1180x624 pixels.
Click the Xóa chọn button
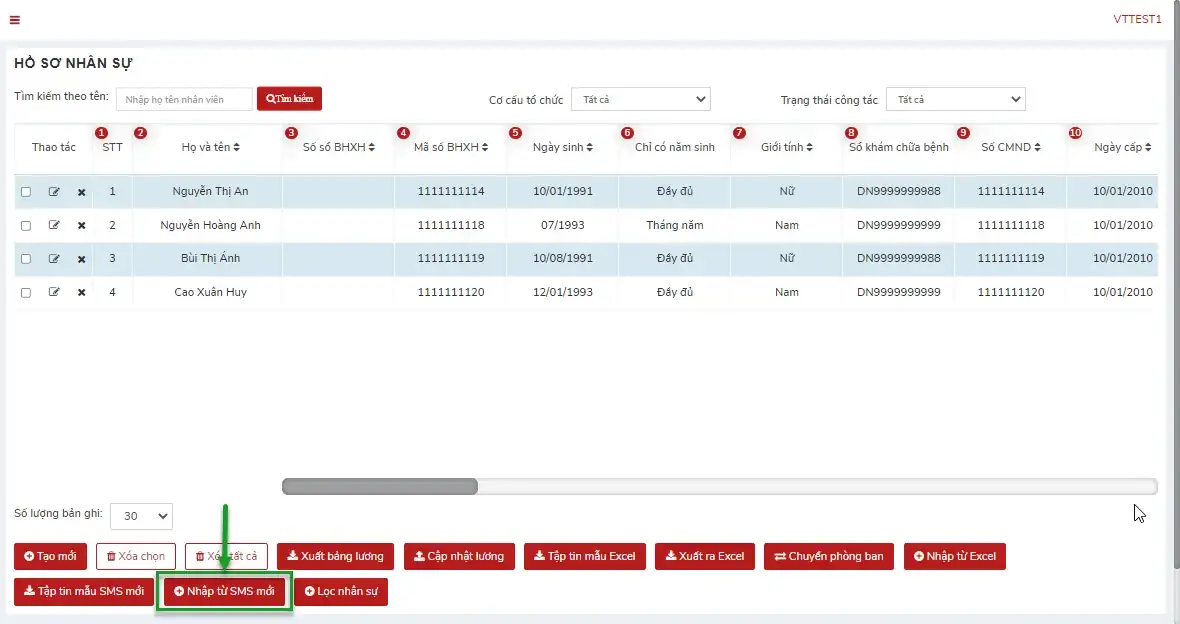point(135,556)
